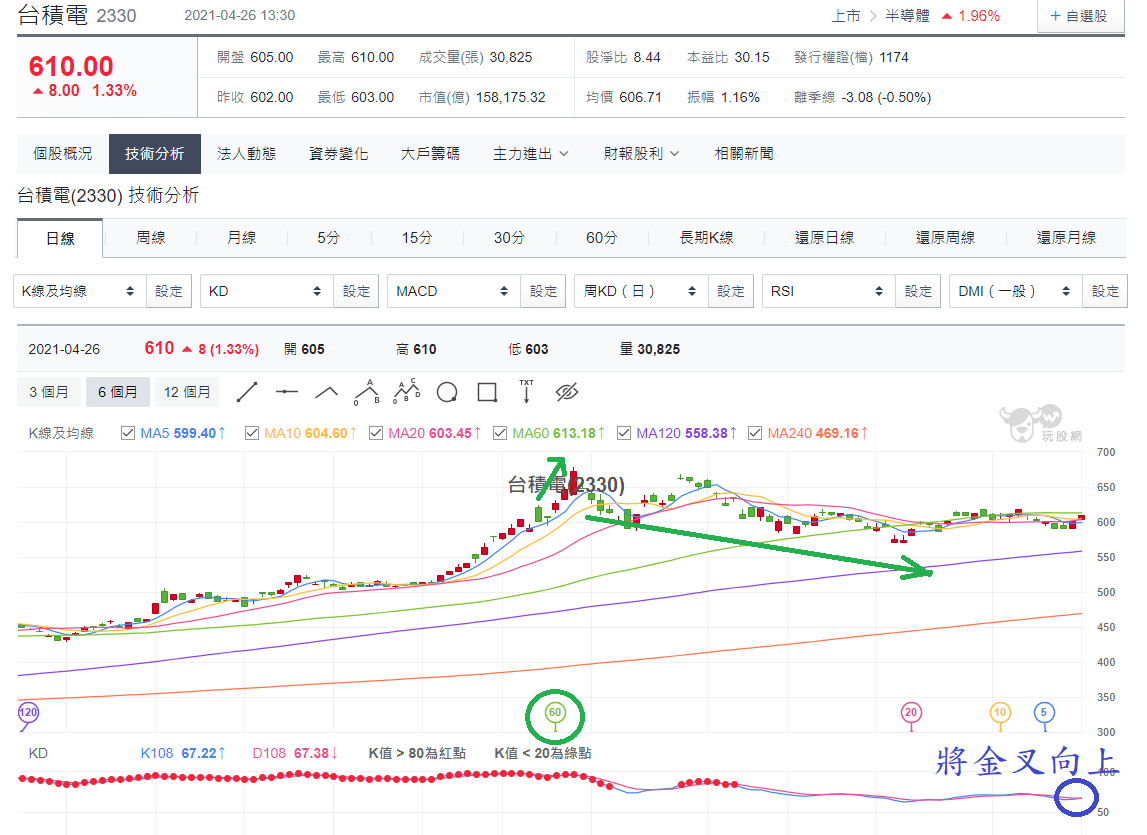Select the rectangle drawing tool

[x=487, y=393]
